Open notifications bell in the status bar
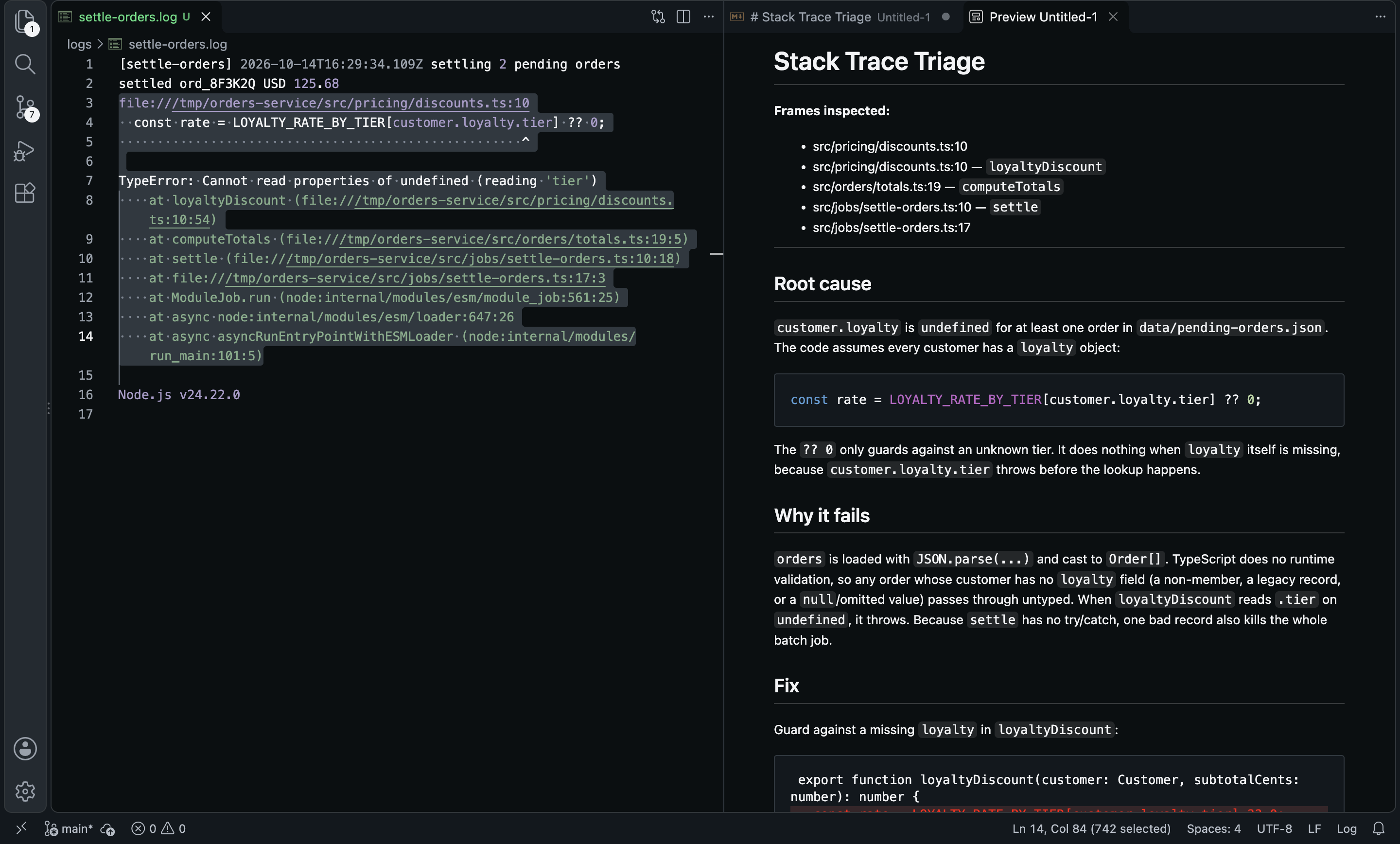Viewport: 1400px width, 844px height. 1379,828
